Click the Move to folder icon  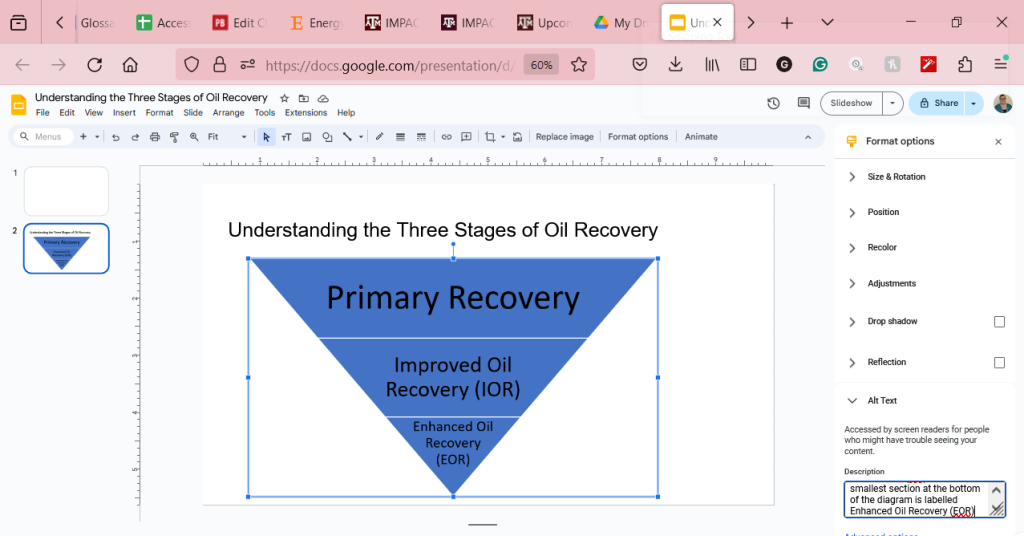304,99
